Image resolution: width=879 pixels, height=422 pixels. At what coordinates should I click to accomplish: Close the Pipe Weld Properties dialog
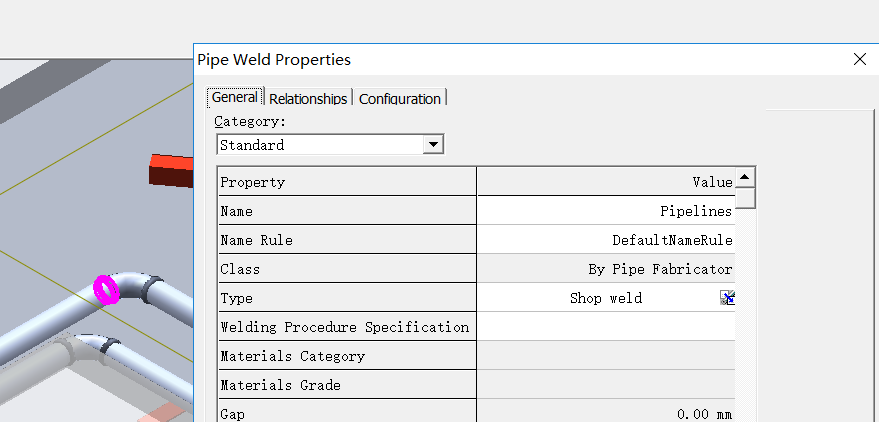pos(859,59)
